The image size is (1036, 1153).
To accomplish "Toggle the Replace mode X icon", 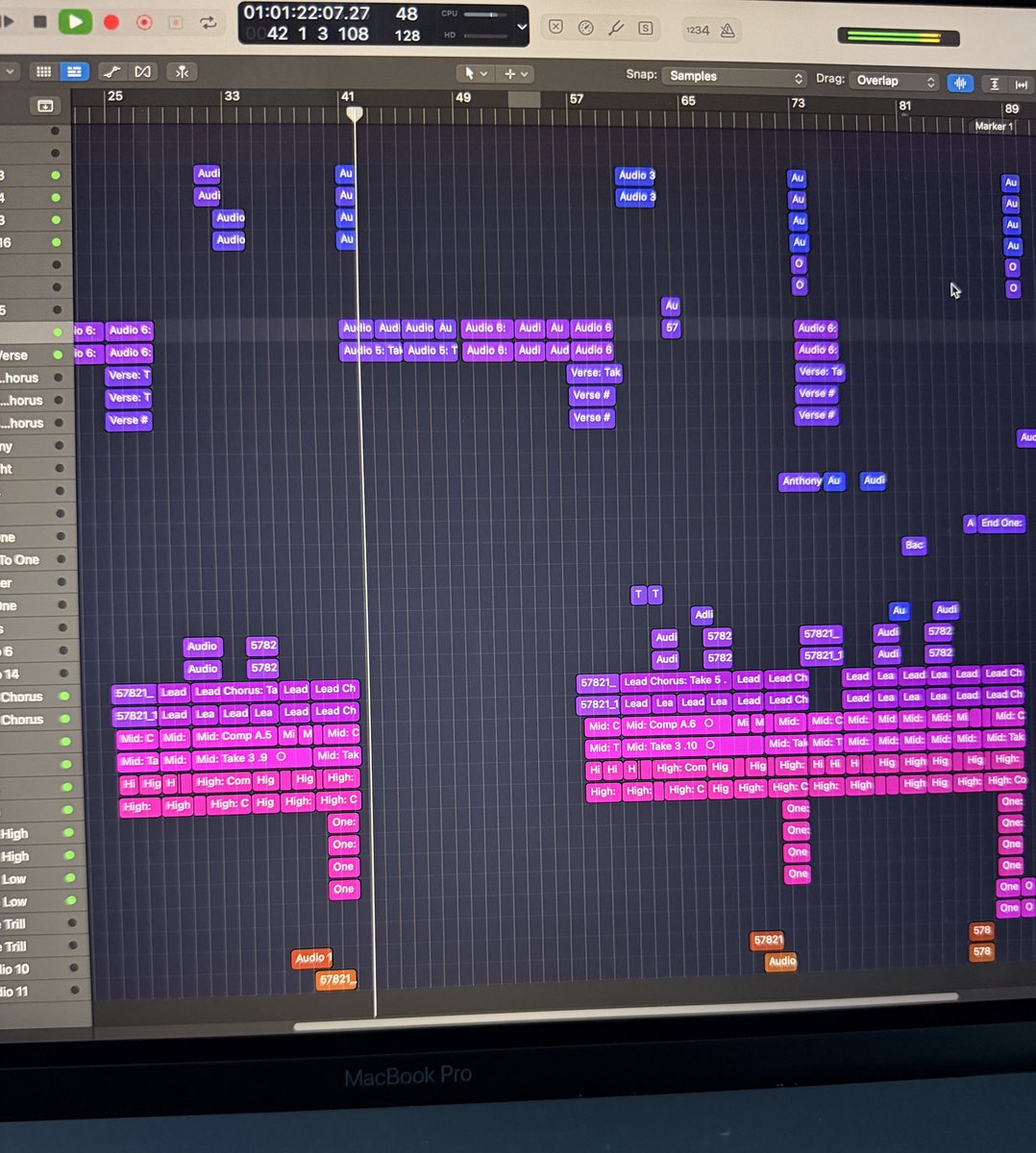I will 555,28.
